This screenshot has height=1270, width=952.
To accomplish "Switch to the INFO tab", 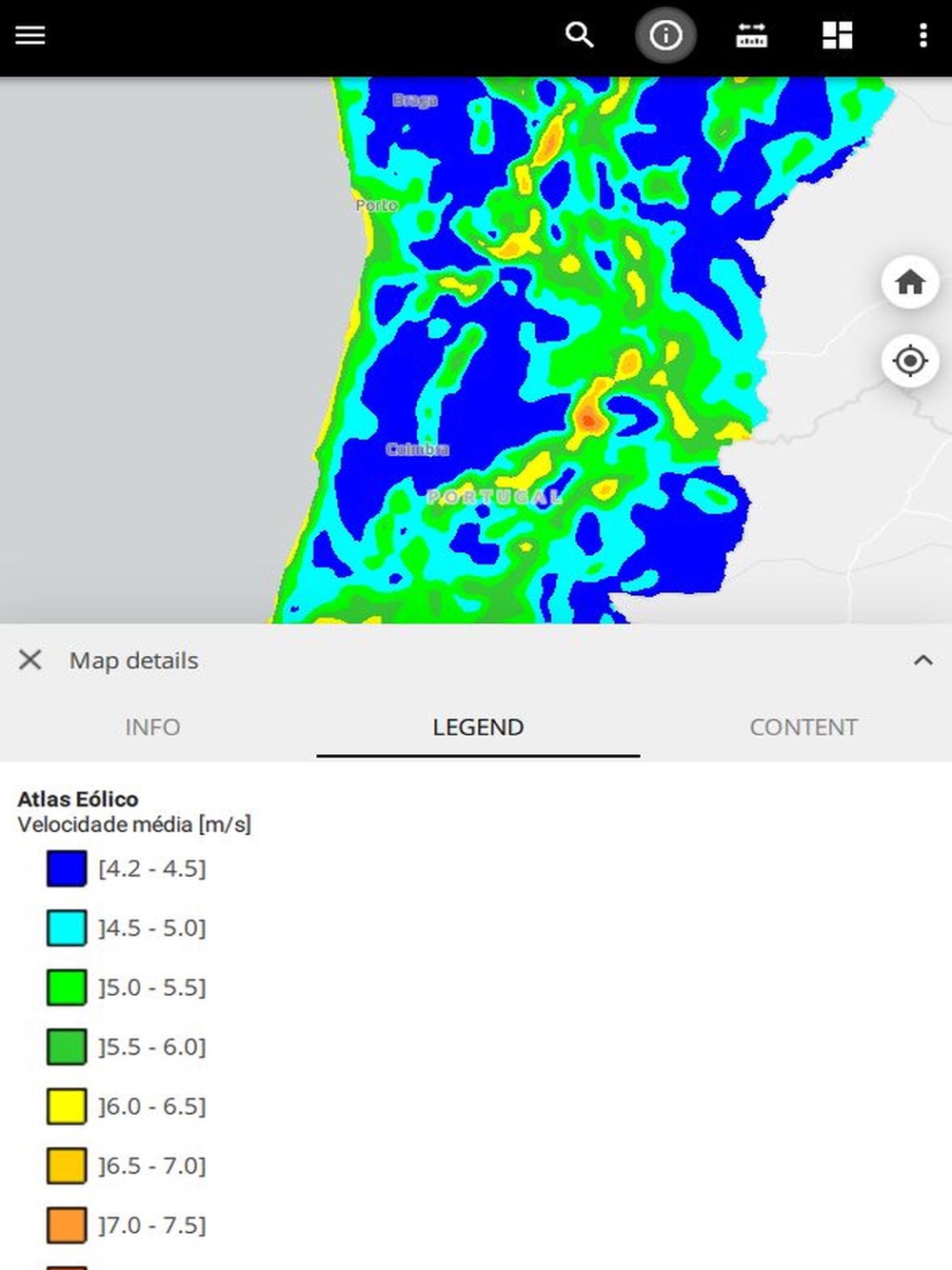I will point(152,727).
